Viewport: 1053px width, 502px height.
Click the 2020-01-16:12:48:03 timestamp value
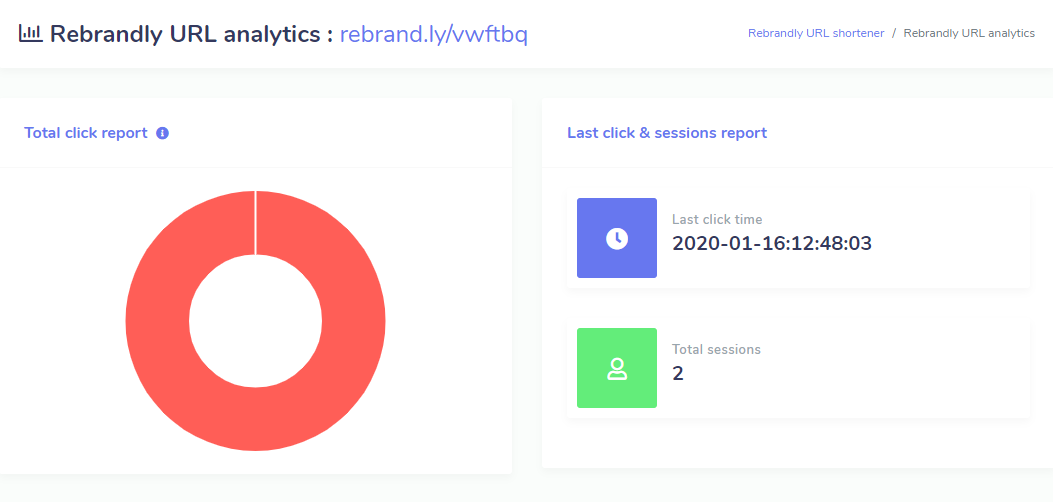click(x=765, y=242)
